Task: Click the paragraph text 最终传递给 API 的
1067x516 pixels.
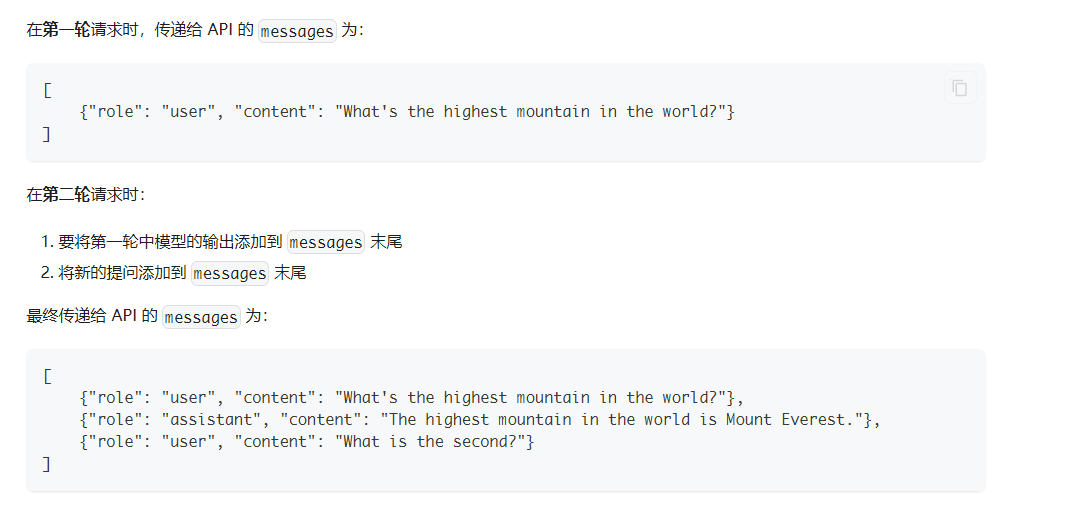Action: click(92, 316)
